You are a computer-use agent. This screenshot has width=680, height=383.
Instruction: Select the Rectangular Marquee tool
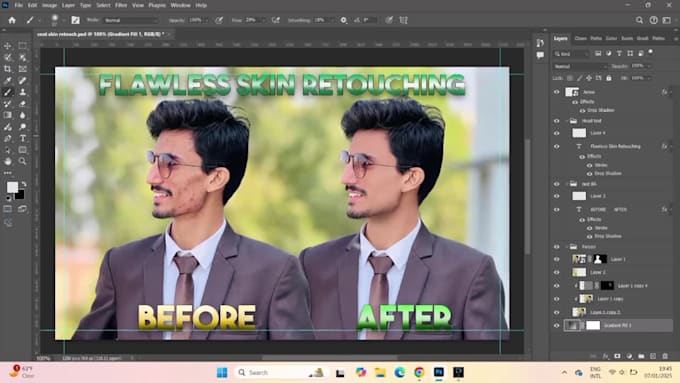click(x=23, y=46)
